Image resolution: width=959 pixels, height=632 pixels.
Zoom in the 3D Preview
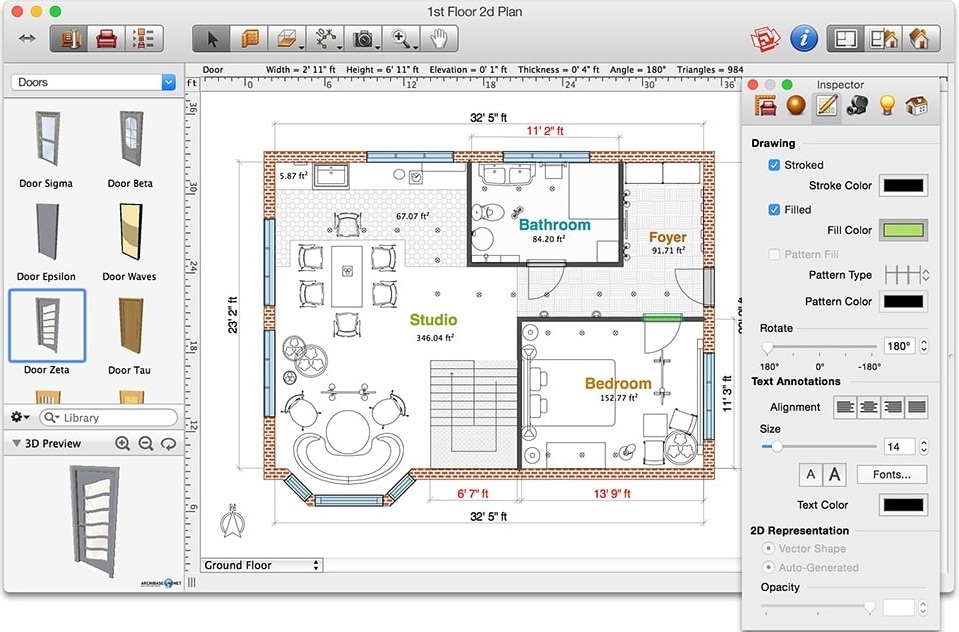pos(122,444)
